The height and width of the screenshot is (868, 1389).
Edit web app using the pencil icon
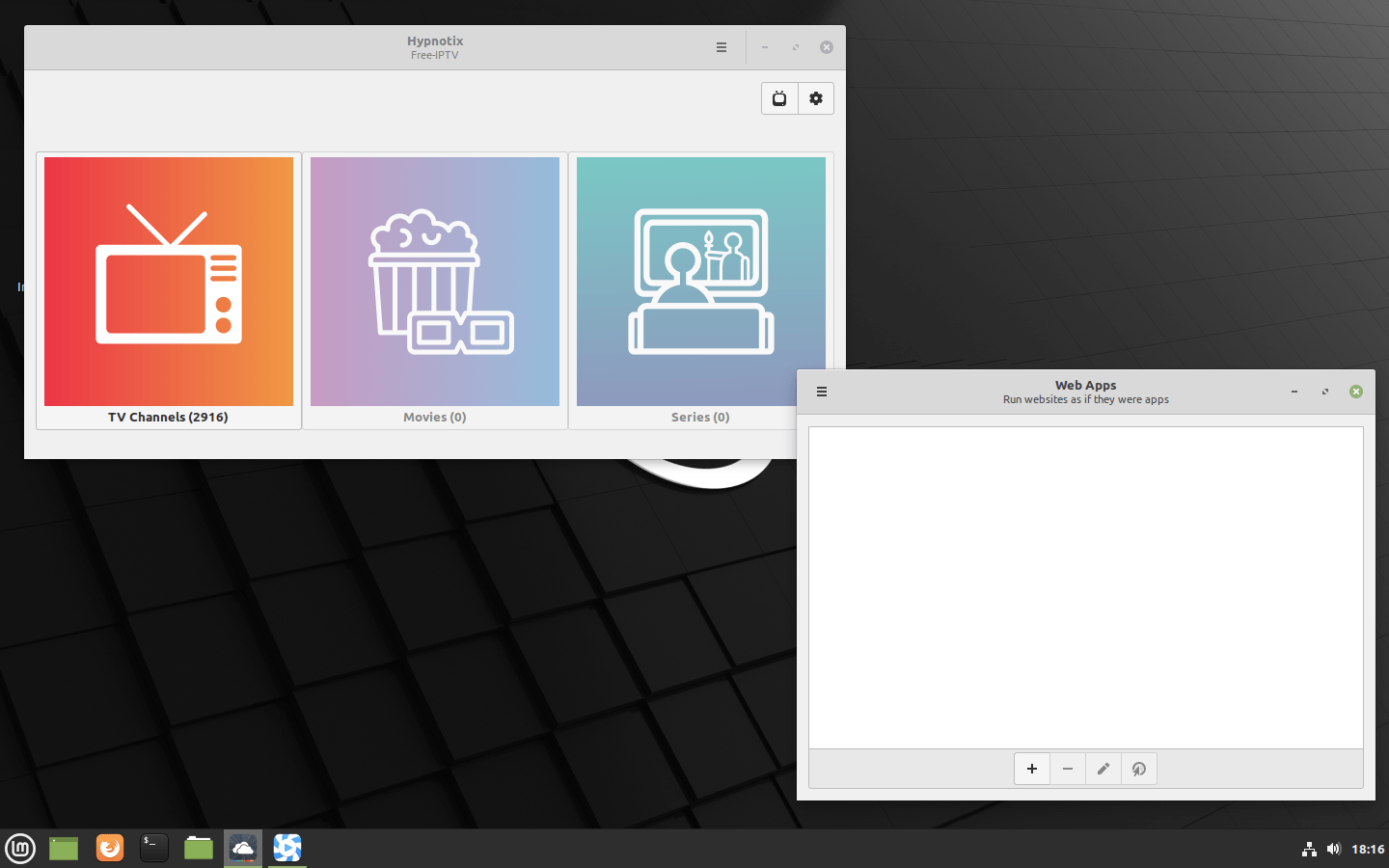coord(1103,769)
